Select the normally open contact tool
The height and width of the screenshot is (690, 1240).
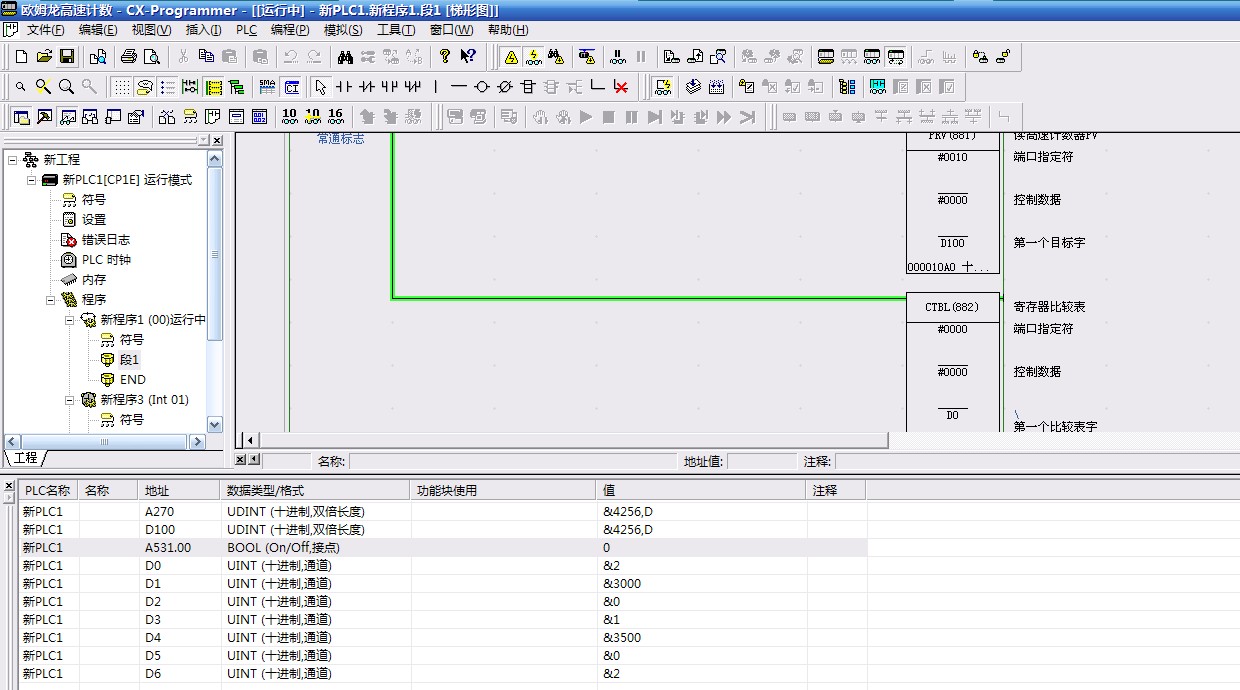[x=344, y=87]
